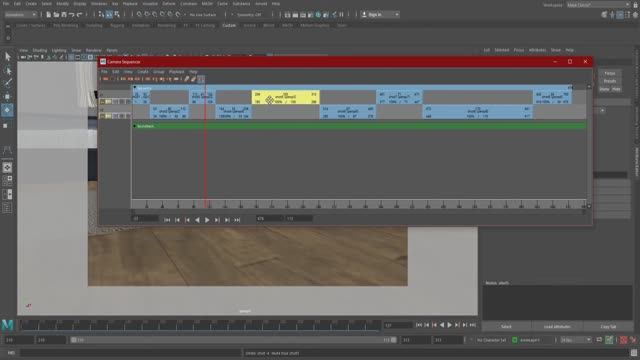
Task: Open viewport Shading menu
Action: tap(40, 50)
